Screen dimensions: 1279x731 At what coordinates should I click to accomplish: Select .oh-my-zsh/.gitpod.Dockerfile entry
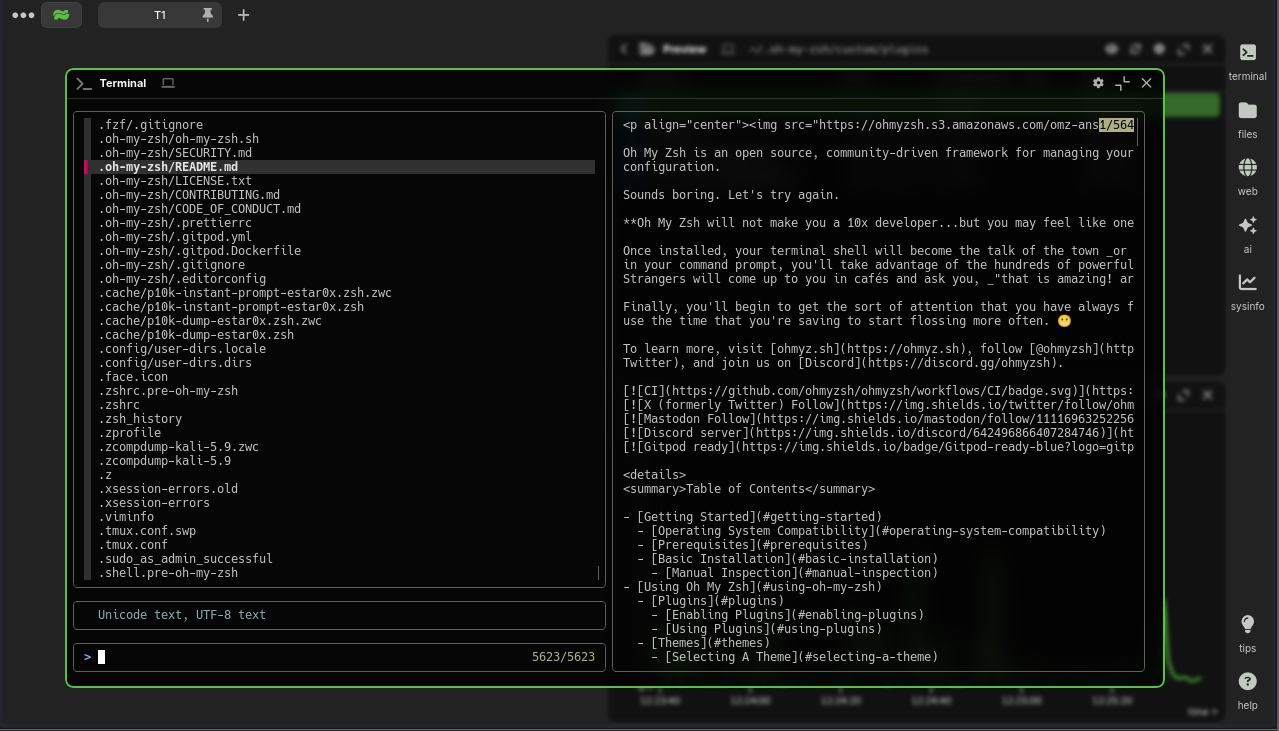click(200, 251)
